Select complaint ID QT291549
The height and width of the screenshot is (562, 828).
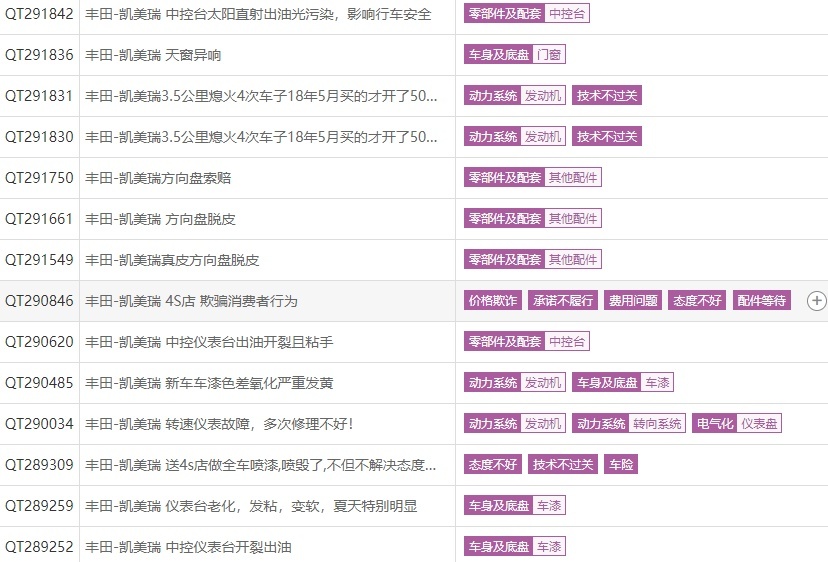[39, 260]
